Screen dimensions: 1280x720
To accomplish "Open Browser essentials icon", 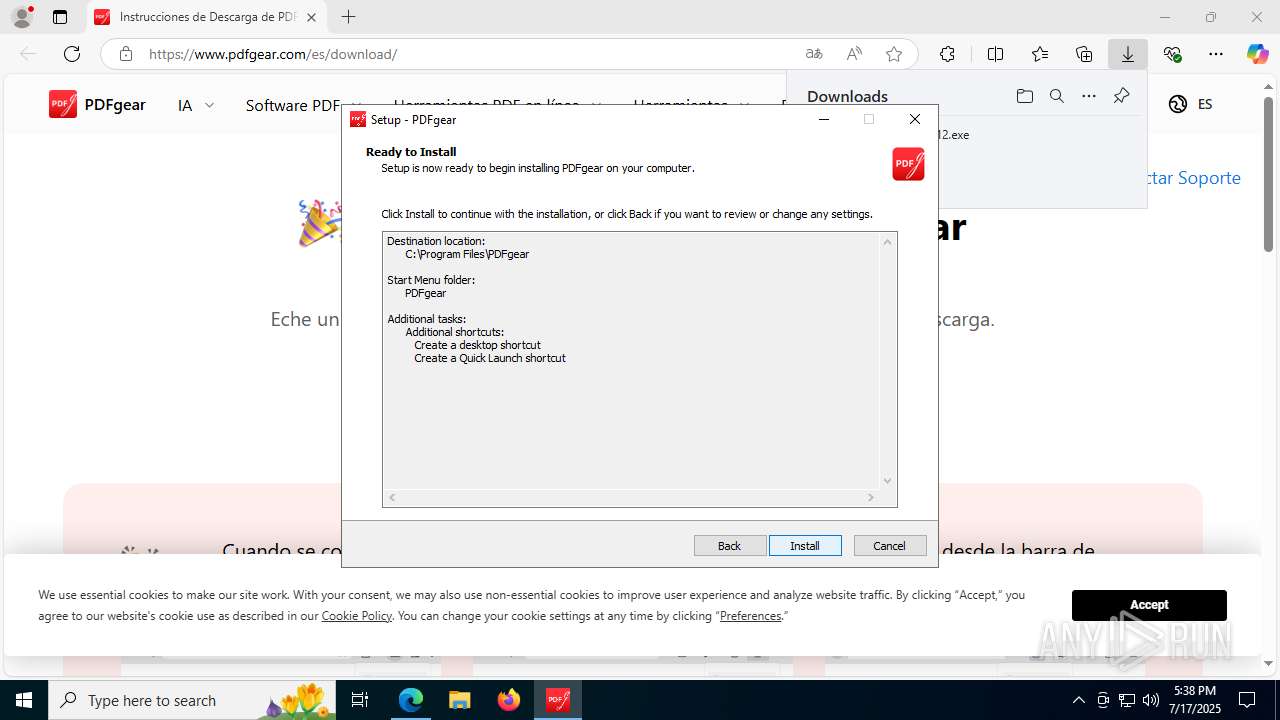I will pos(1172,54).
